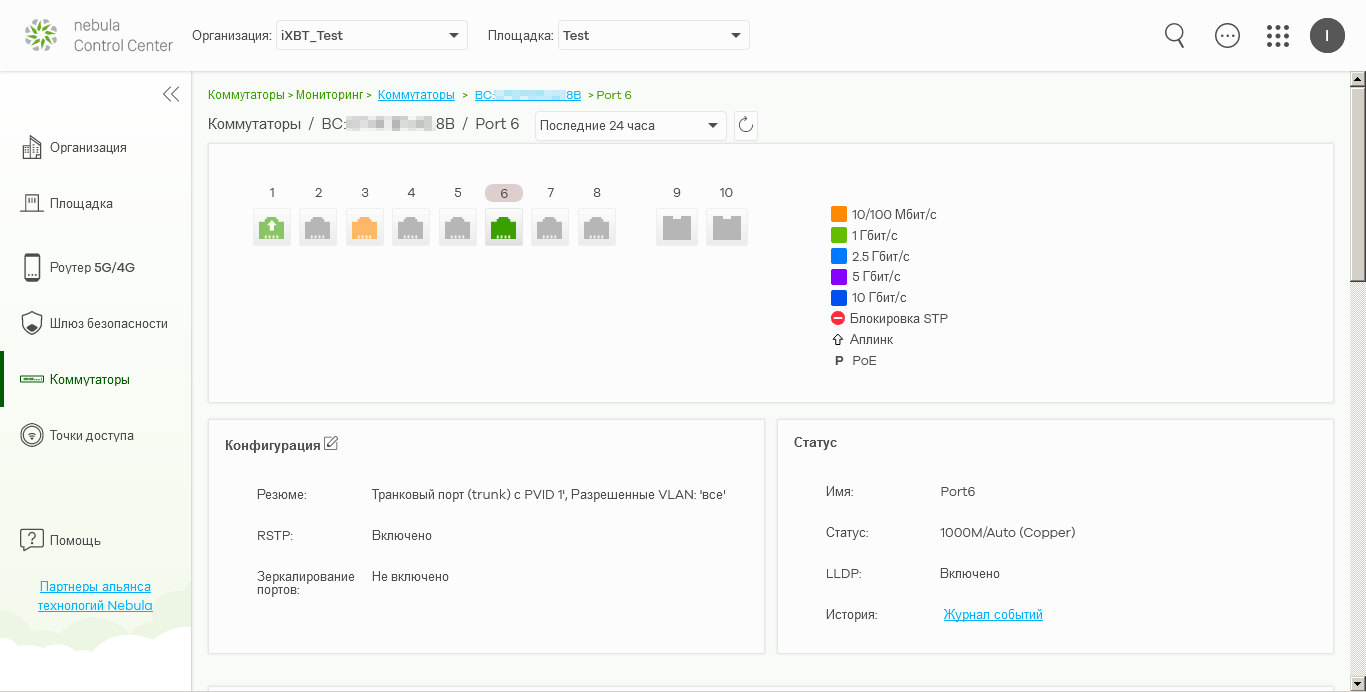Open Партнеры альянса технологий Nebula link
This screenshot has width=1366, height=692.
[x=95, y=596]
